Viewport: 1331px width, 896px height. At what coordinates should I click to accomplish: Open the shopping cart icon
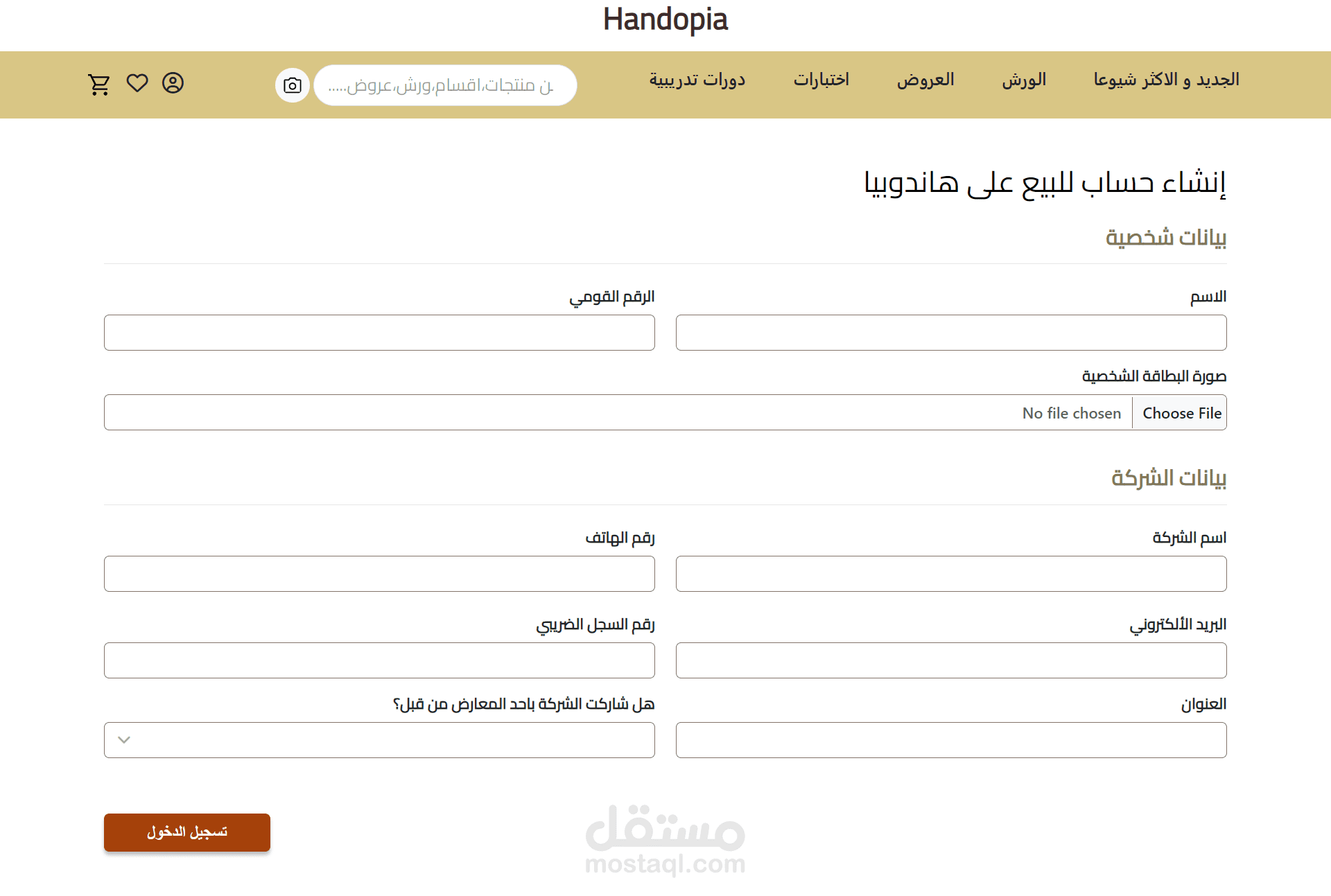(x=99, y=84)
